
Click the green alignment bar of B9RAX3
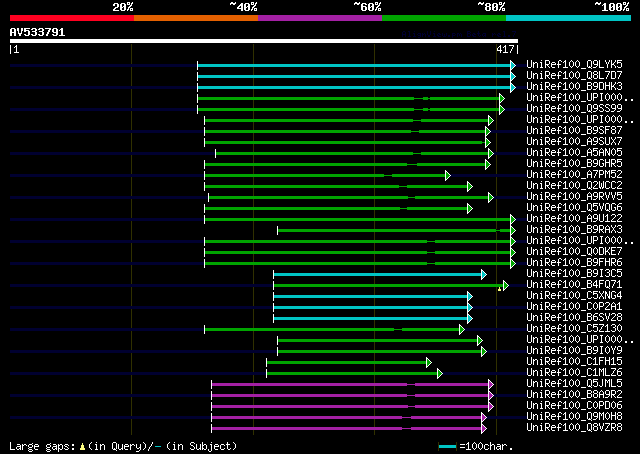394,231
